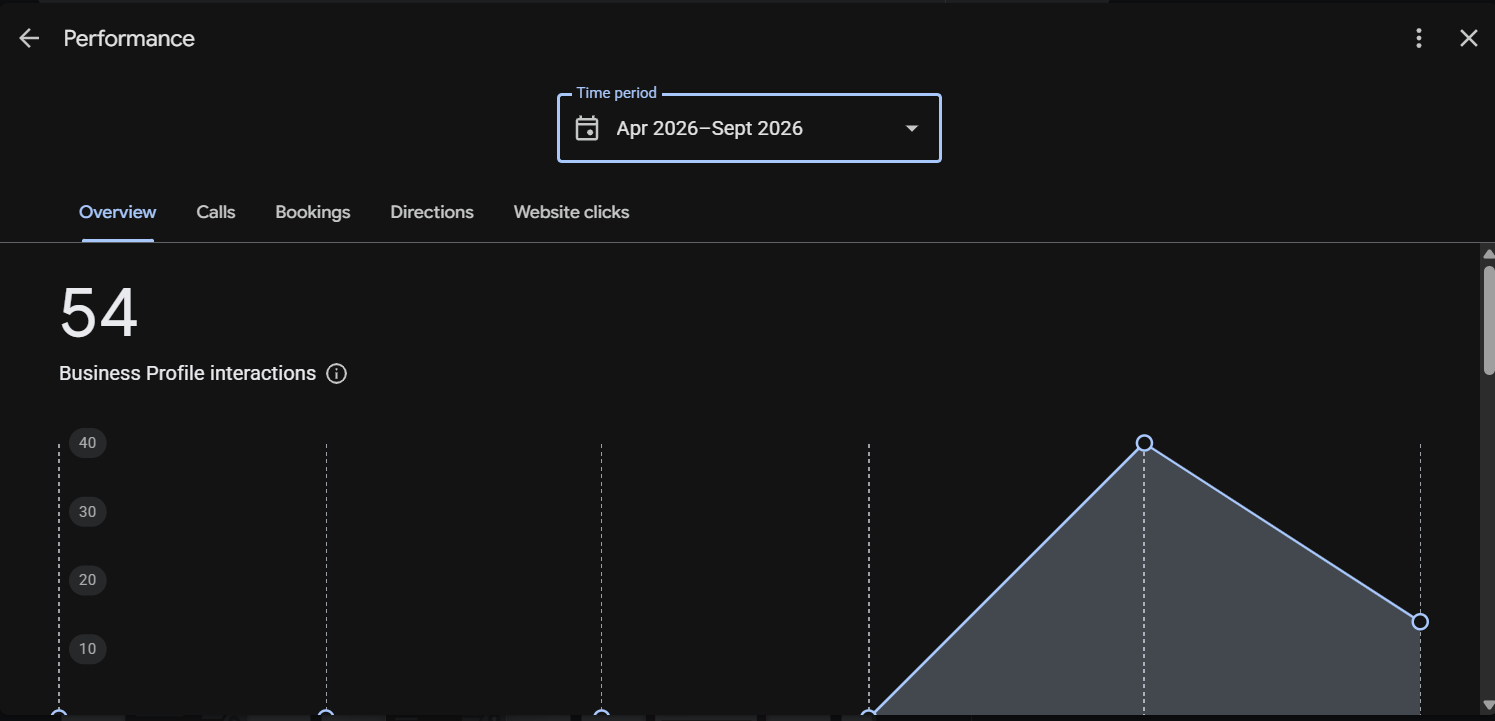Select the Overview tab

coord(118,212)
